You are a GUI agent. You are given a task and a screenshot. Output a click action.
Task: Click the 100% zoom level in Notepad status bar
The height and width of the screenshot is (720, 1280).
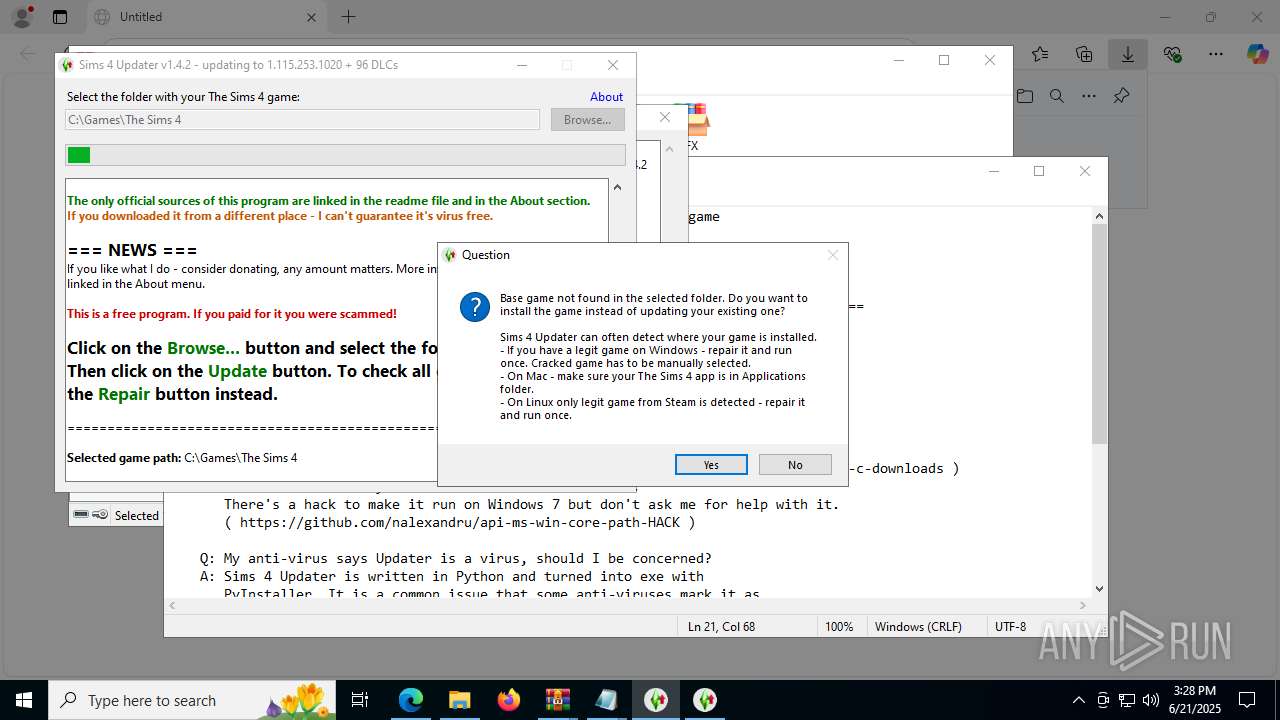pyautogui.click(x=839, y=627)
